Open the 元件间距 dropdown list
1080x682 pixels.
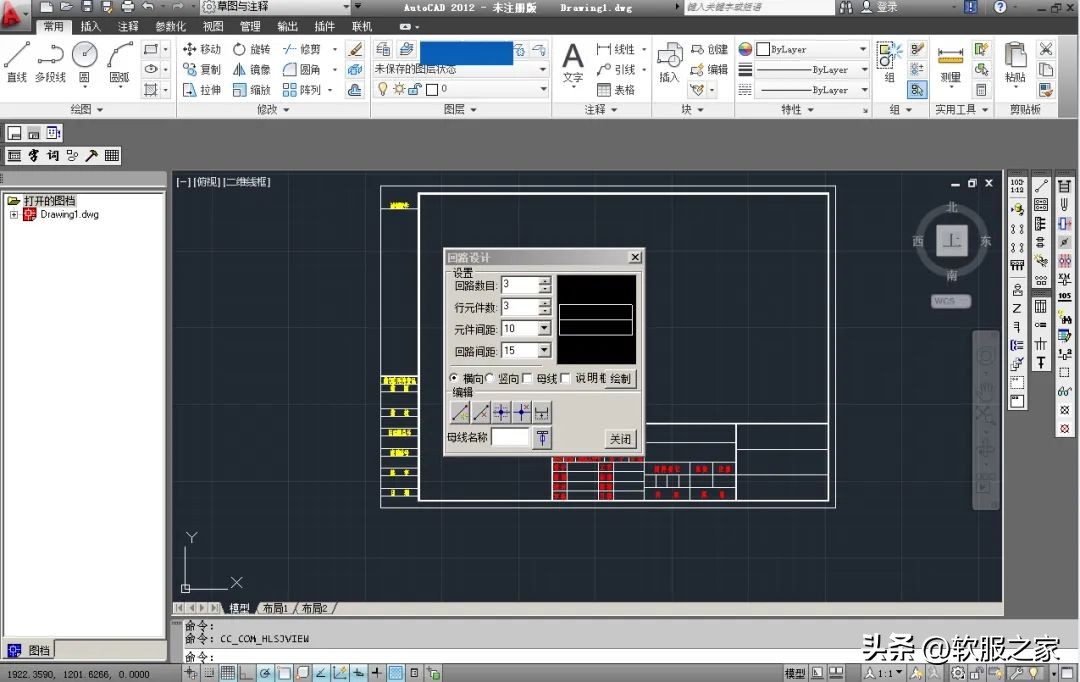coord(544,328)
